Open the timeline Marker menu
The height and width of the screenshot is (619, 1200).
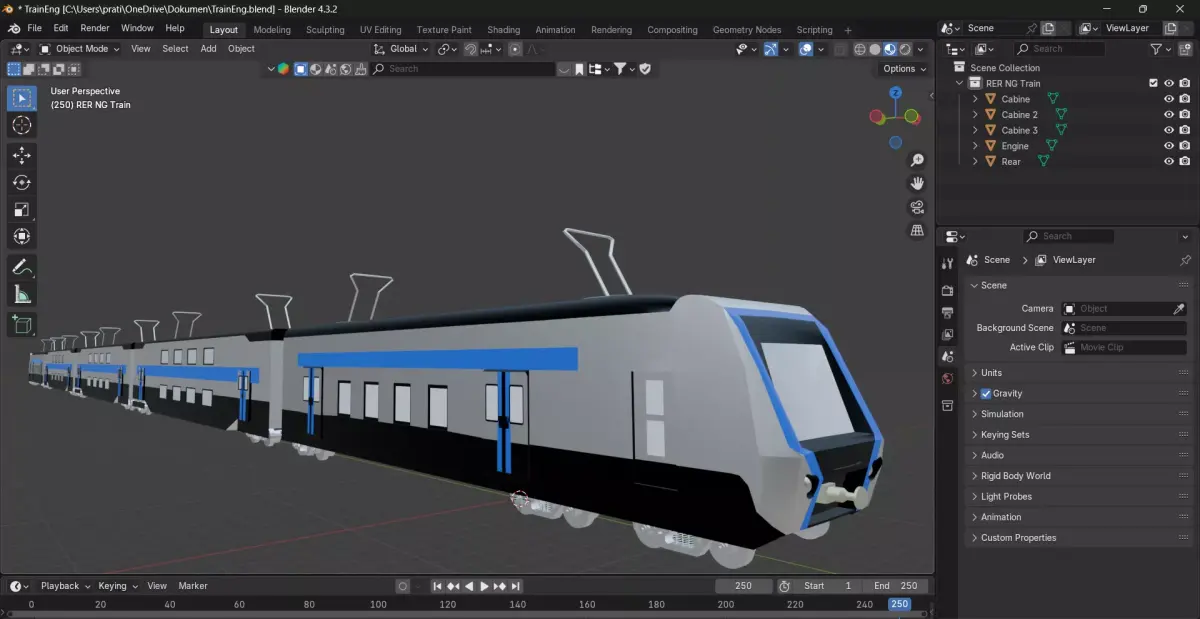pos(193,586)
